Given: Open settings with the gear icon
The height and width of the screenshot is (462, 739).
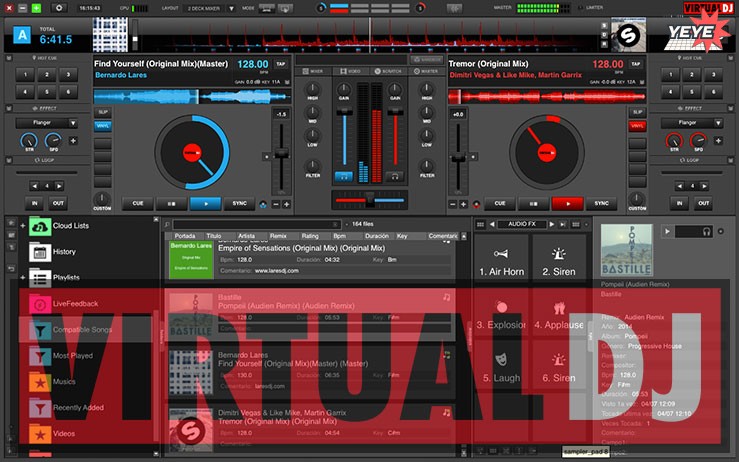Looking at the screenshot, I should [x=58, y=8].
